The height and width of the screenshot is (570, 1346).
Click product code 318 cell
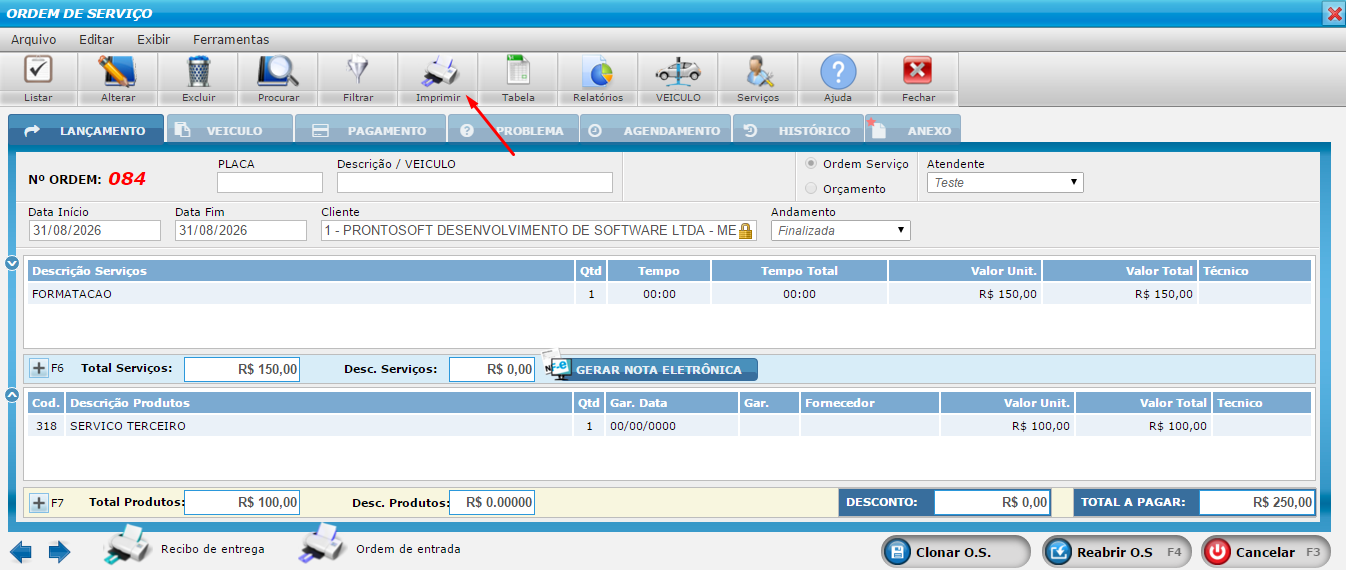click(46, 426)
